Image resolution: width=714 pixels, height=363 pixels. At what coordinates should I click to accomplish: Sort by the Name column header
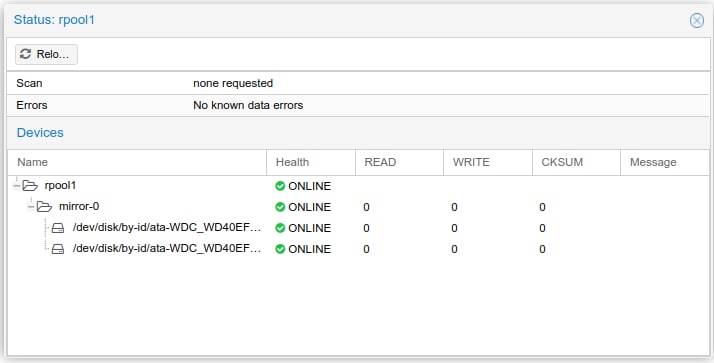137,162
